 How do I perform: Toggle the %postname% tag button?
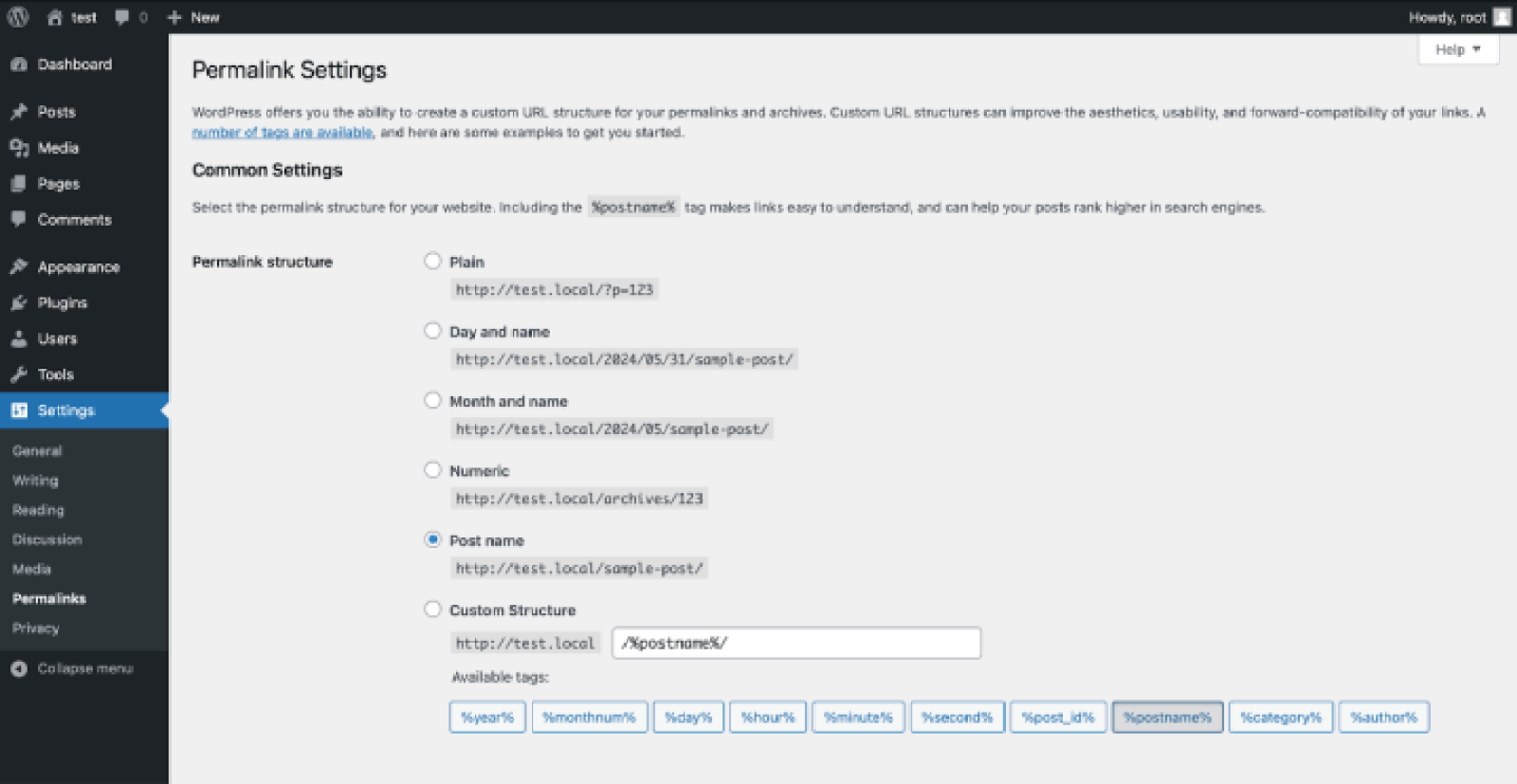click(x=1167, y=718)
